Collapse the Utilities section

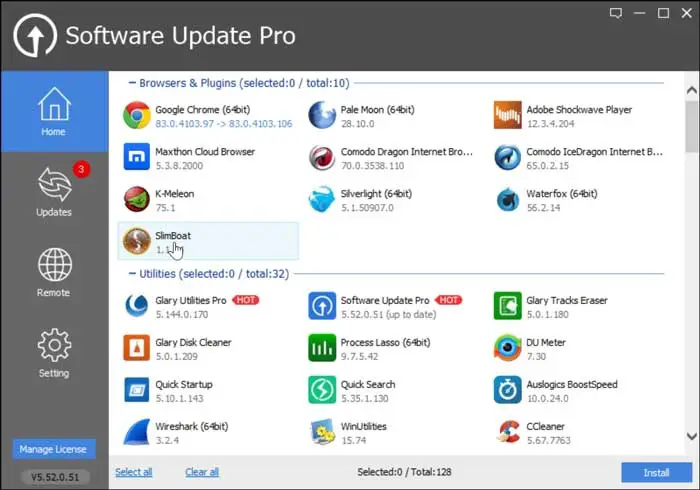click(x=132, y=273)
